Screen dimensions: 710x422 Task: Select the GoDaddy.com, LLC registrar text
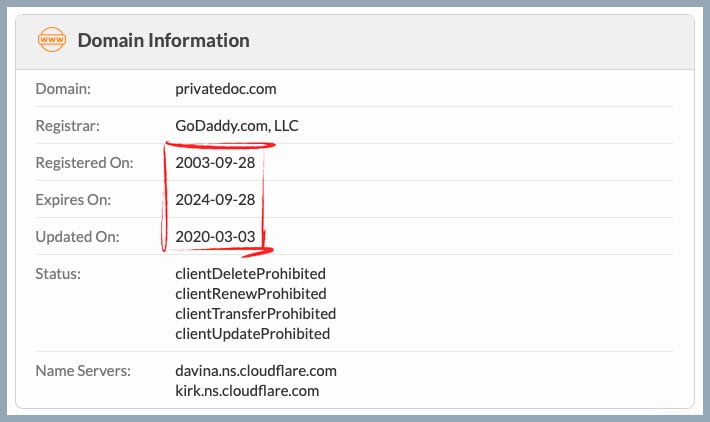pos(237,126)
